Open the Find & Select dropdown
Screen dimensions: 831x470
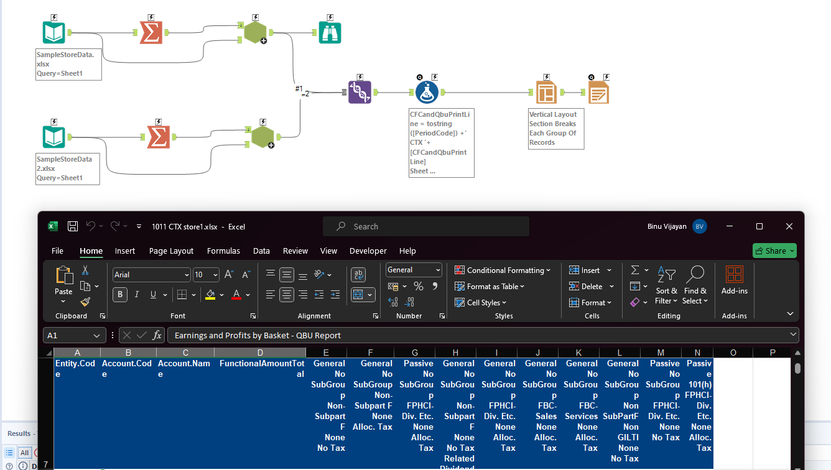pos(695,286)
